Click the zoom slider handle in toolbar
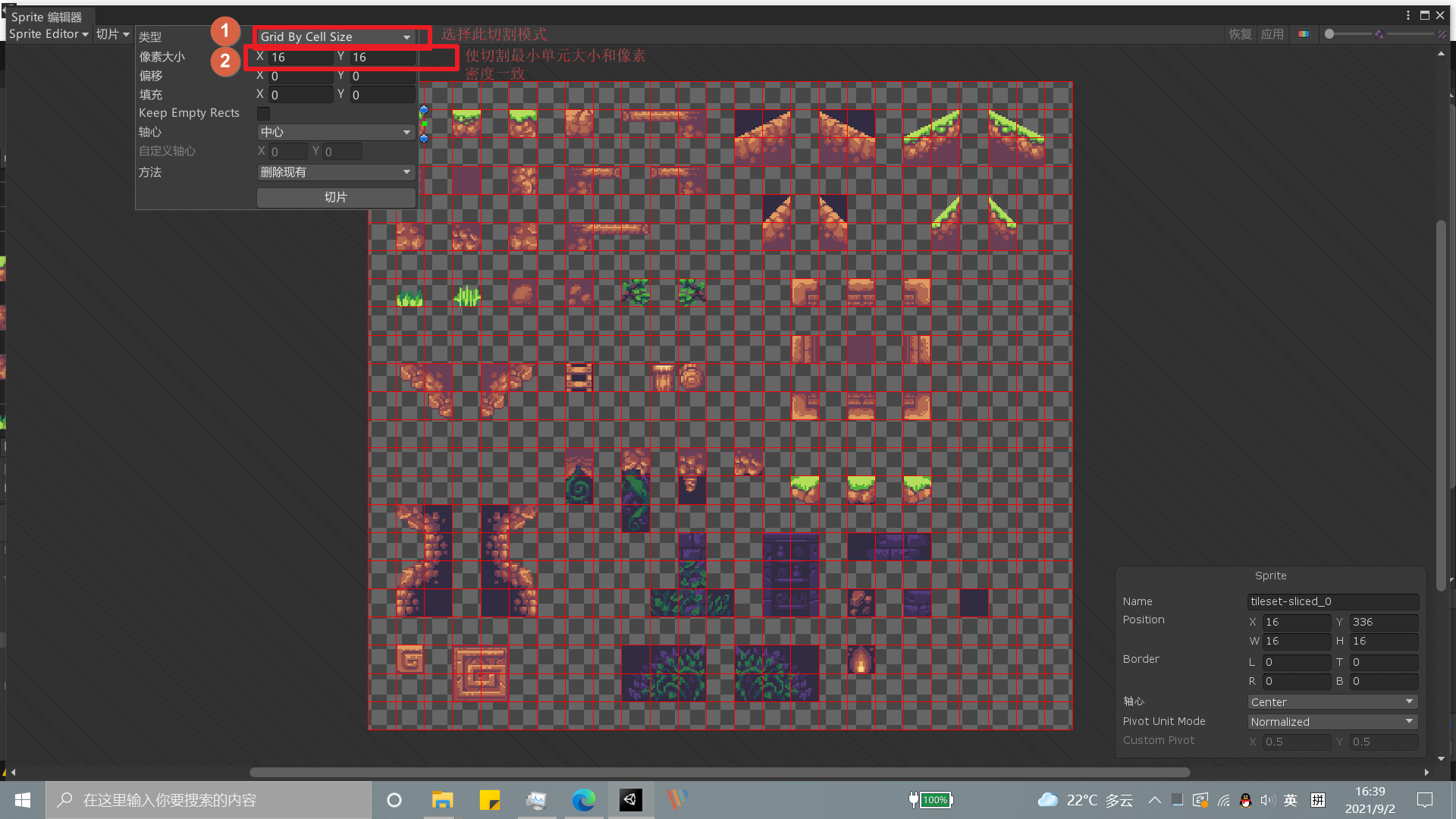 (x=1329, y=34)
